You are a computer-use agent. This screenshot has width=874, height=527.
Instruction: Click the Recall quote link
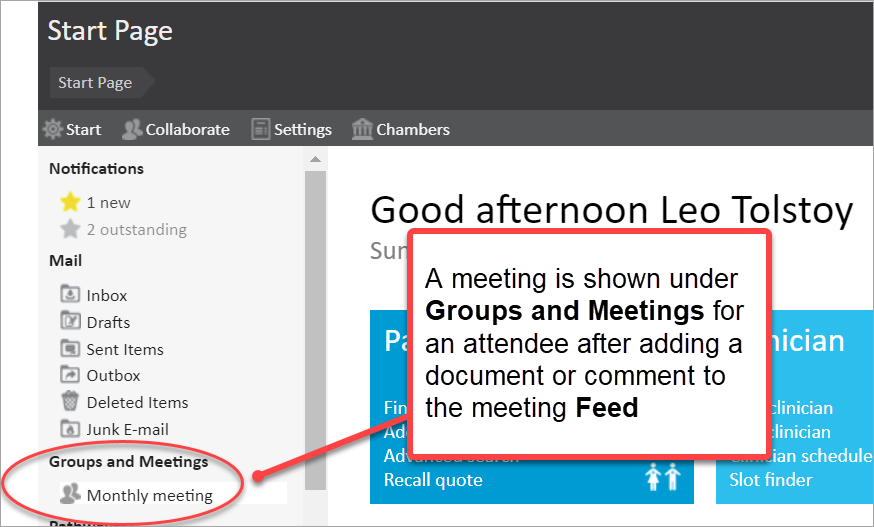click(x=432, y=480)
